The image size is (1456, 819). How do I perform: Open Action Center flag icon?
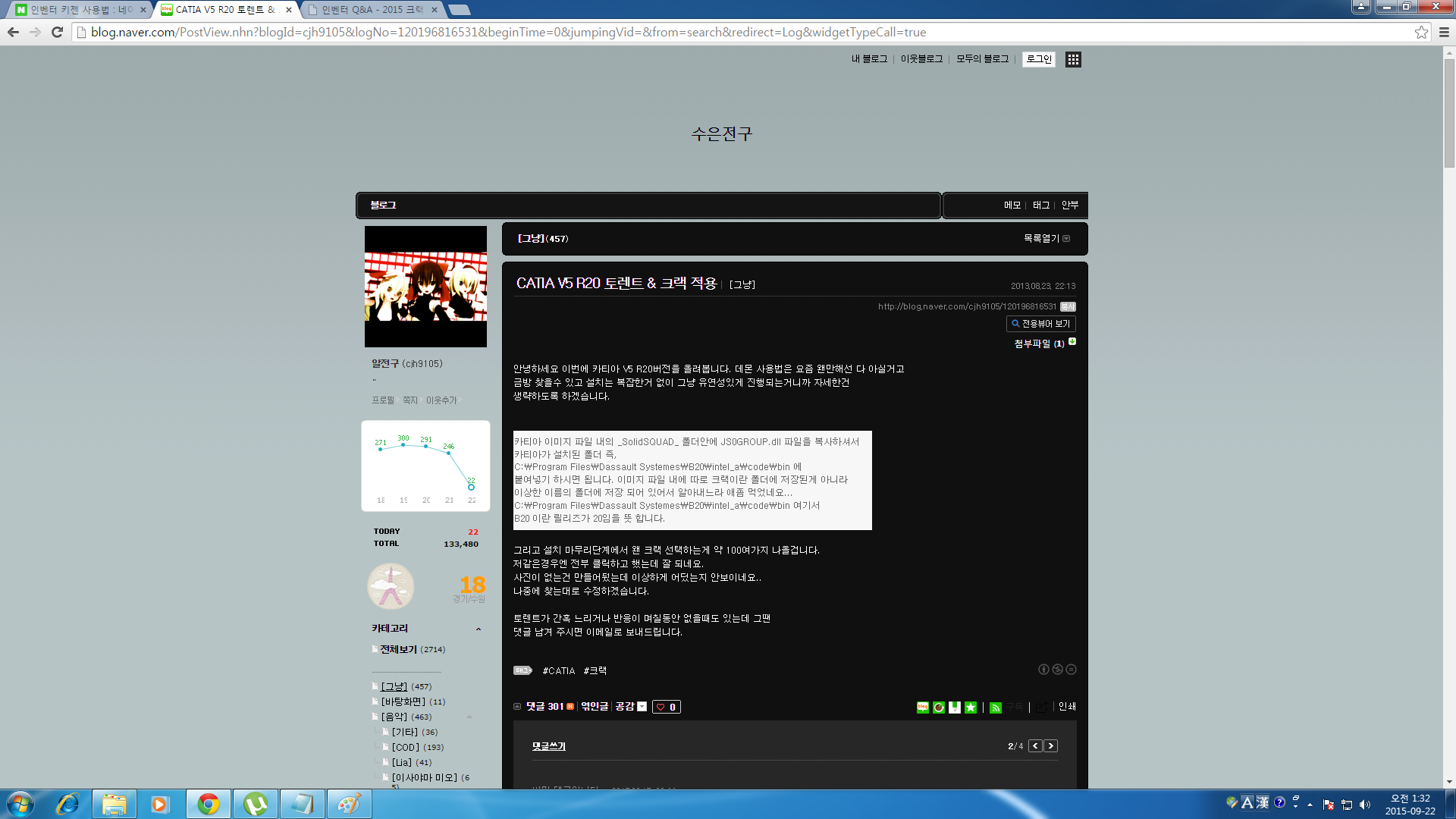coord(1328,804)
